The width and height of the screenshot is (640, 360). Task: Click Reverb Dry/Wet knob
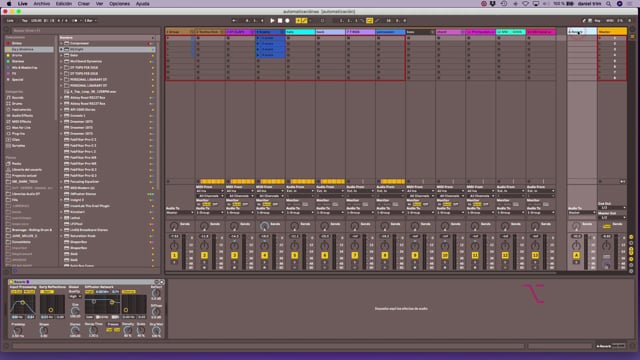(x=156, y=331)
